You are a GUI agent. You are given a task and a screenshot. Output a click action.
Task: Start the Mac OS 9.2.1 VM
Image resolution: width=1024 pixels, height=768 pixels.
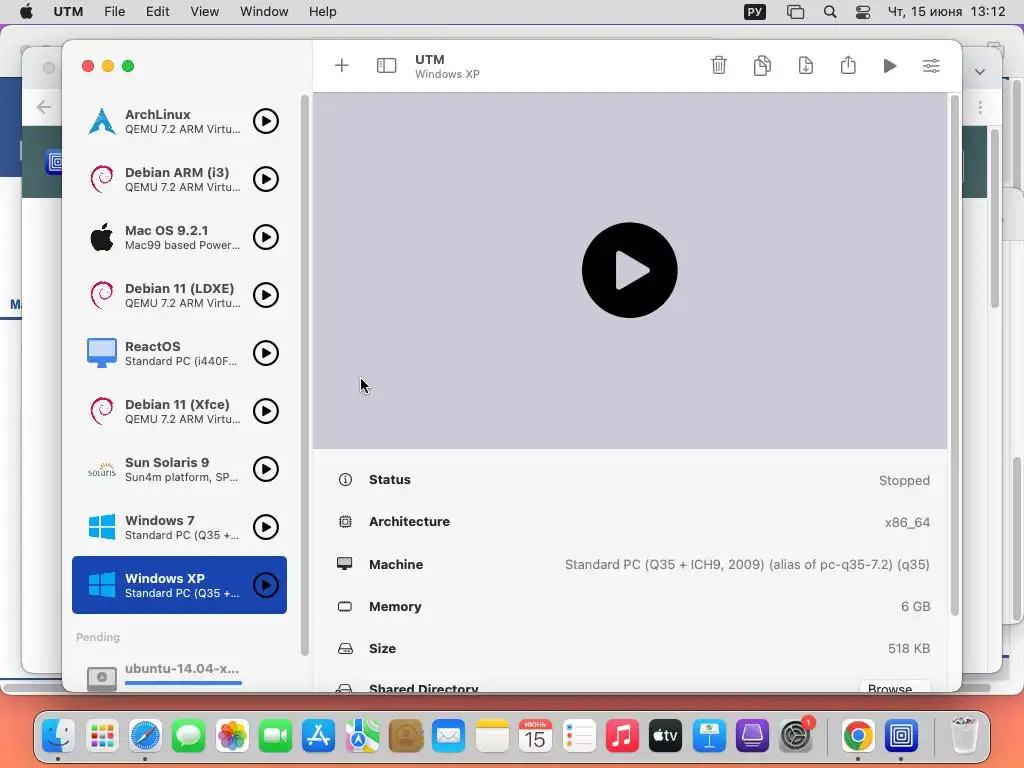point(266,237)
